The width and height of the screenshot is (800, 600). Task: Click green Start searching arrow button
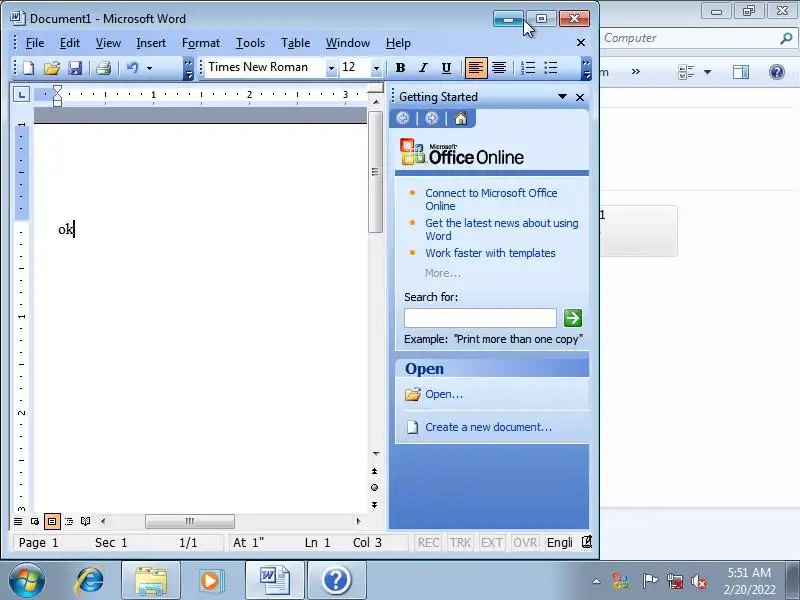573,318
